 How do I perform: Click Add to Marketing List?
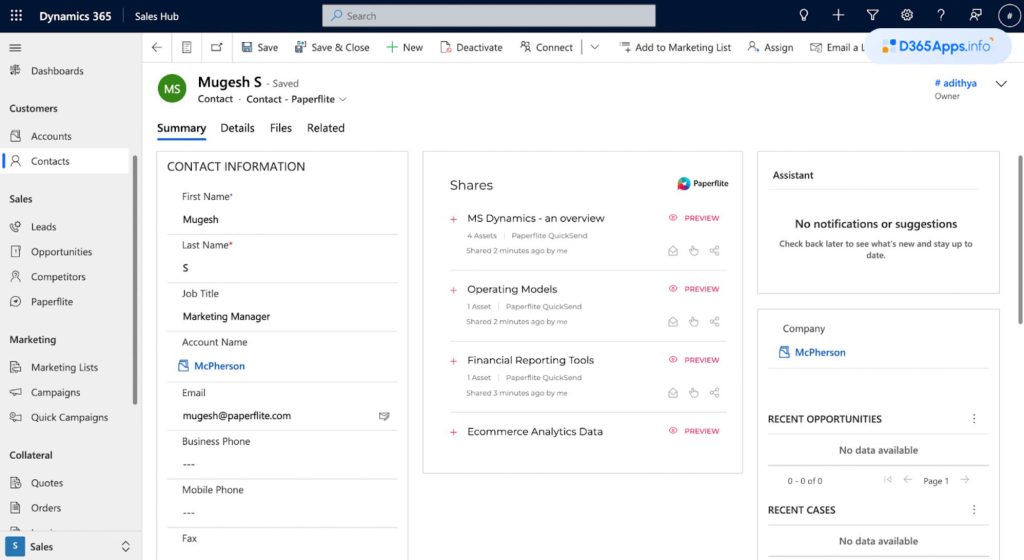[x=675, y=47]
